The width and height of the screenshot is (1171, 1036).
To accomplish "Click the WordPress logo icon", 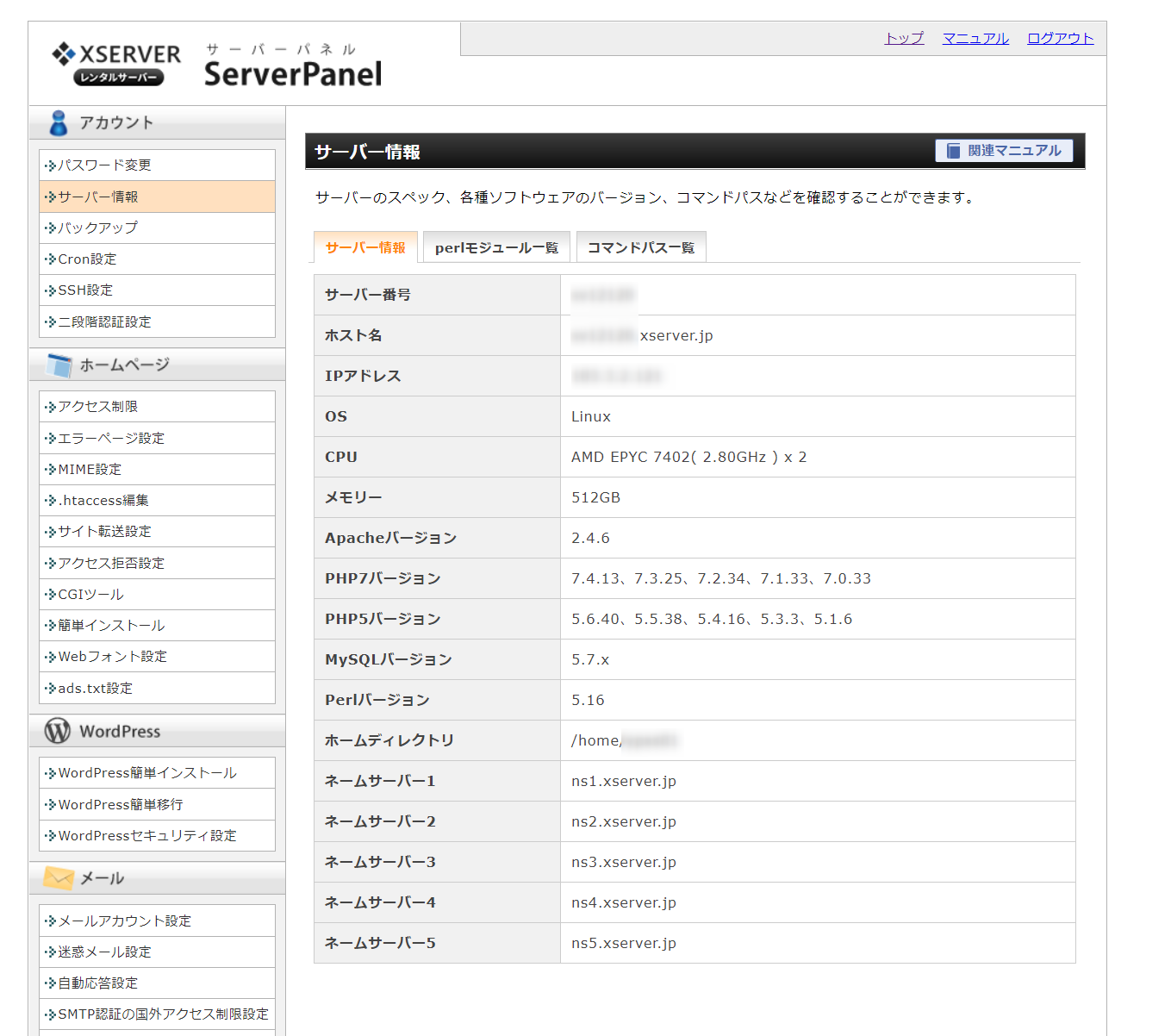I will pyautogui.click(x=58, y=731).
